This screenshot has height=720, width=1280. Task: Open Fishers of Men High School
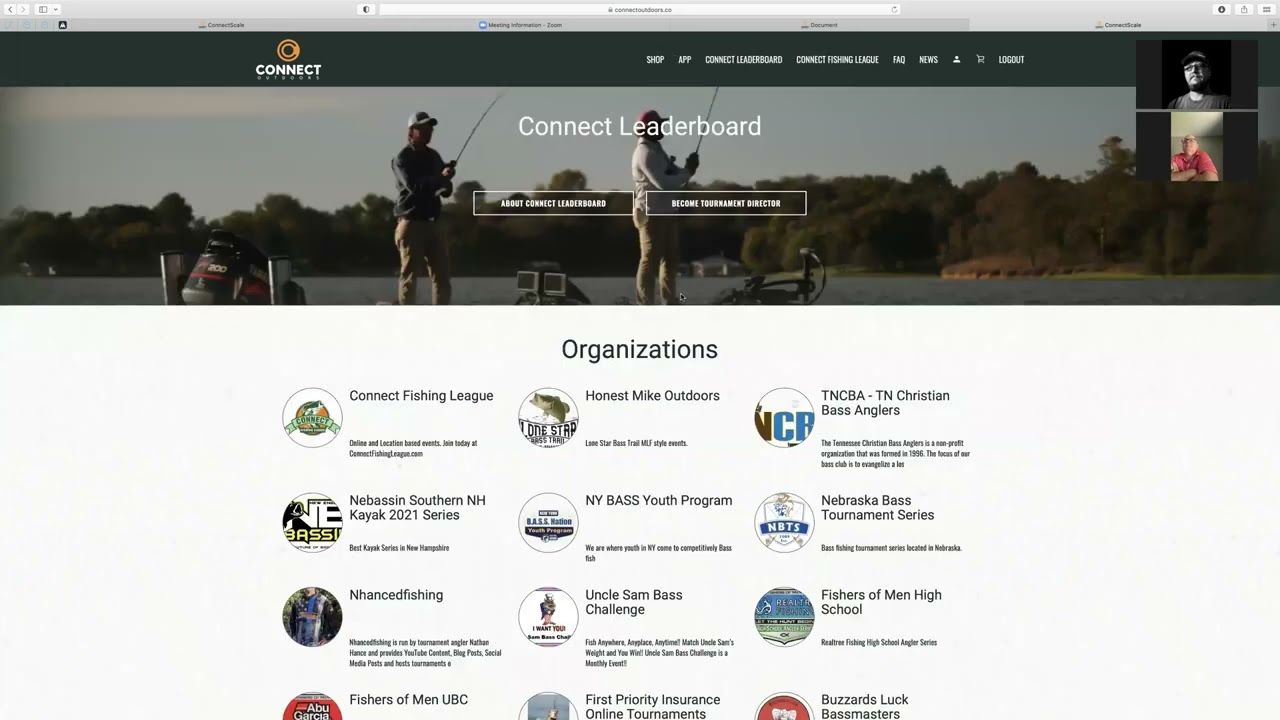881,602
